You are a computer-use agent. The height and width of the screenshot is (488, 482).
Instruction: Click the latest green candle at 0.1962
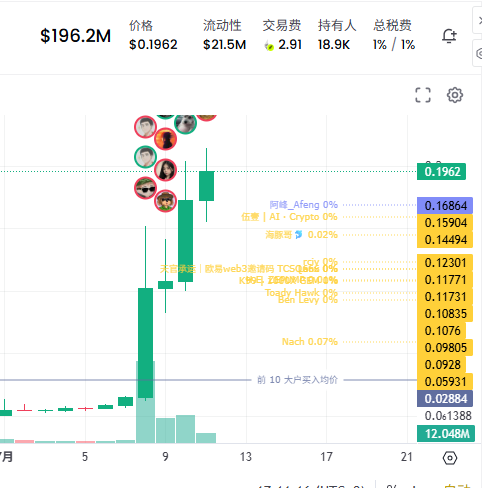(x=206, y=186)
